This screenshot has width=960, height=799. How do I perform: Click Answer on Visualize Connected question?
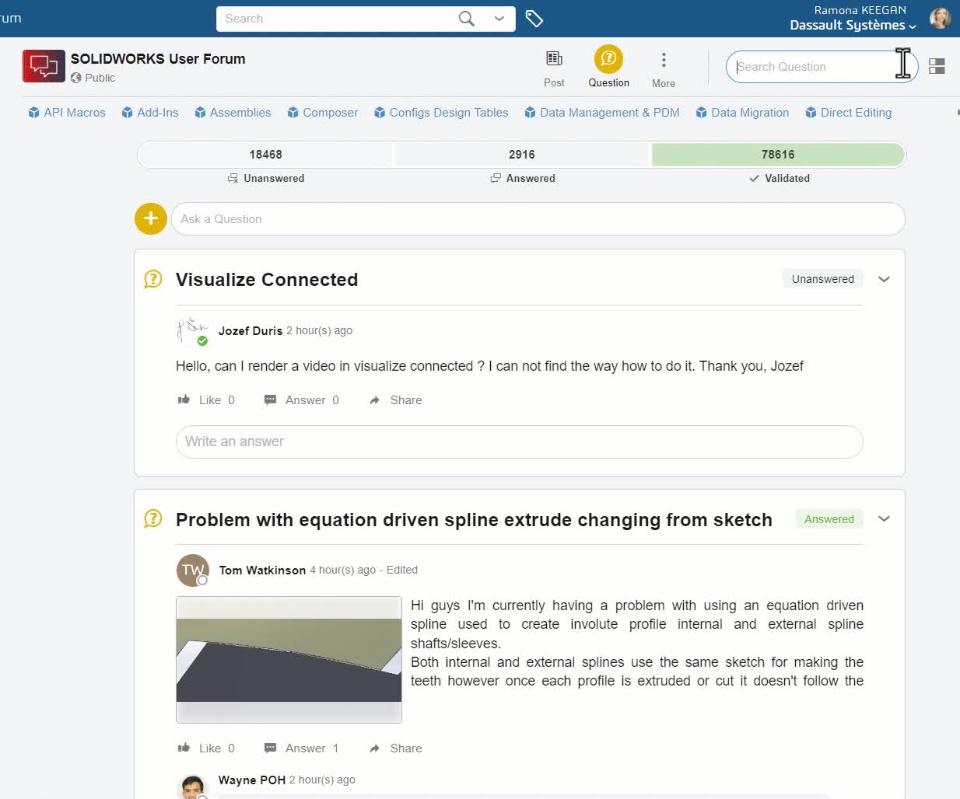pyautogui.click(x=301, y=400)
